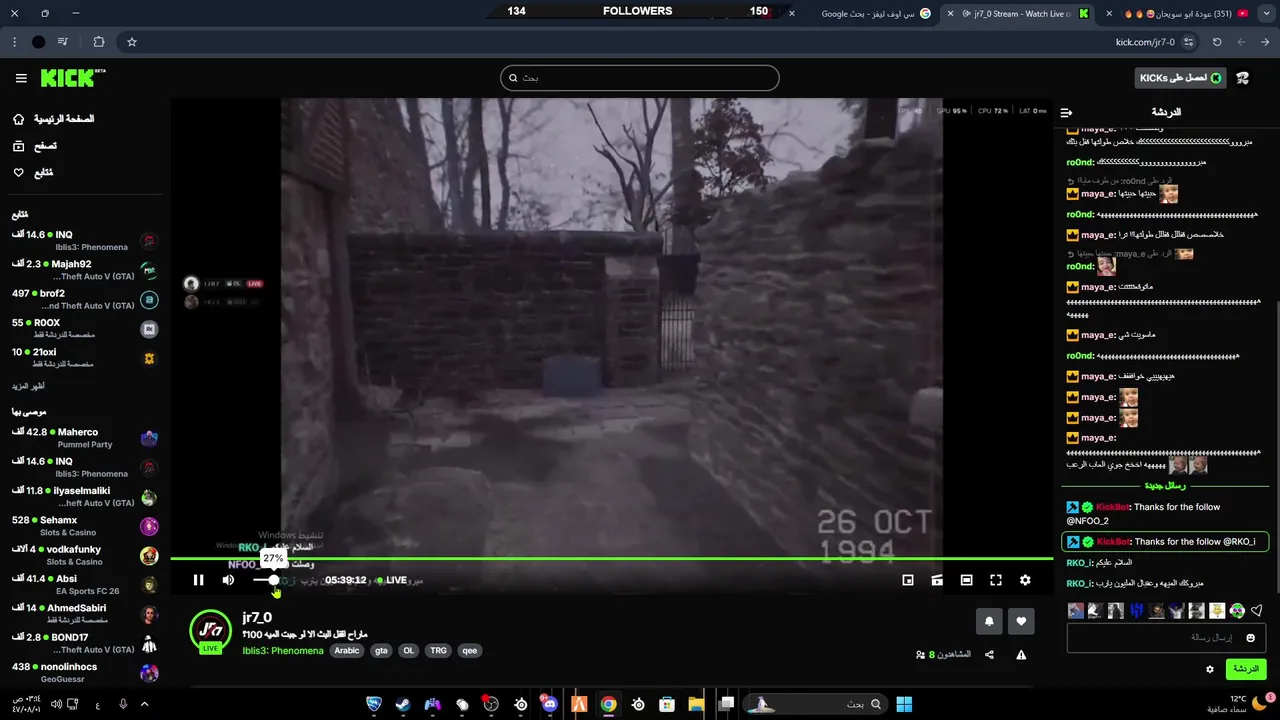Toggle theater mode in player
Screen dimensions: 1280x720
[966, 580]
